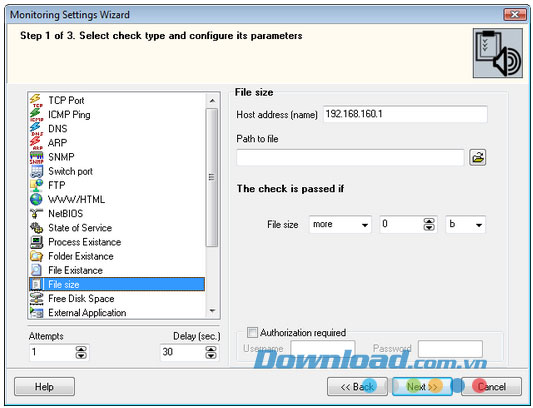Open the file browse folder icon

click(478, 158)
